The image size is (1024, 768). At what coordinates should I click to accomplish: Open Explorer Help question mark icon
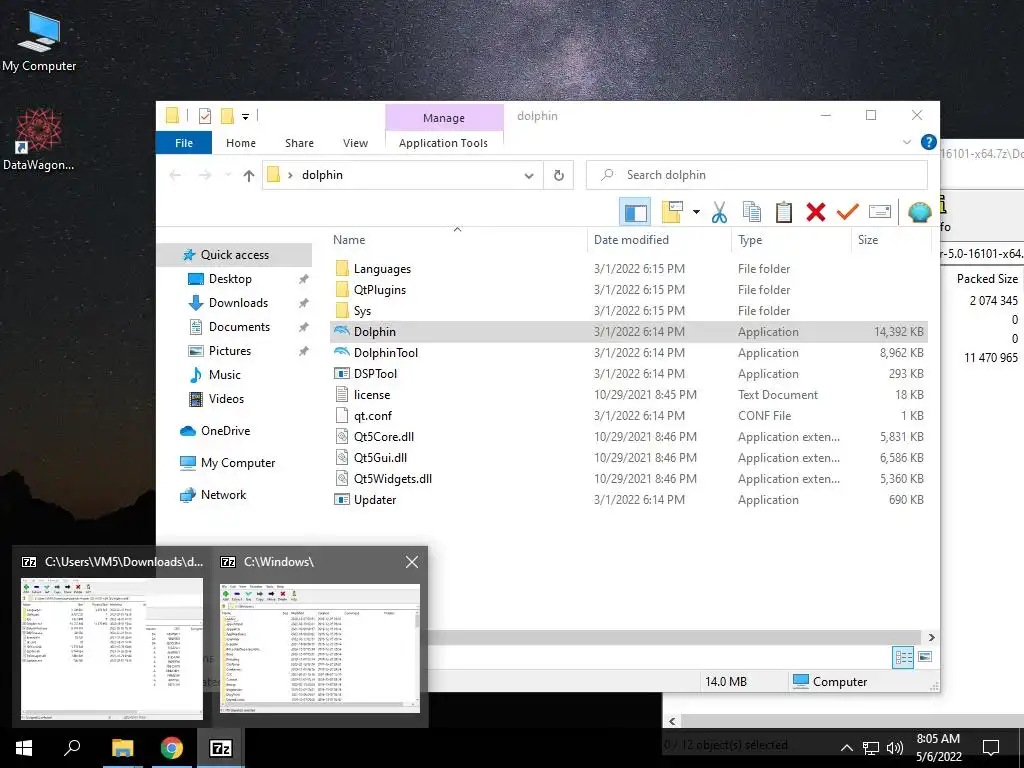(x=928, y=142)
